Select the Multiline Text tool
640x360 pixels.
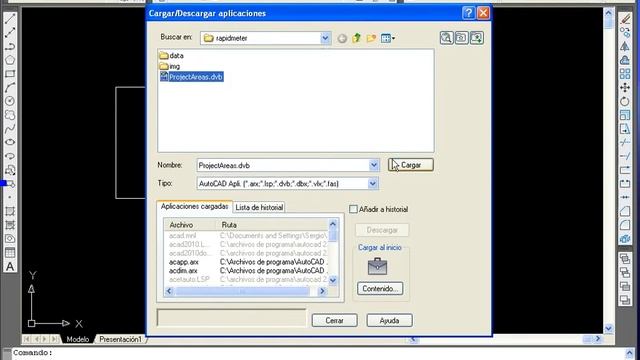10,267
